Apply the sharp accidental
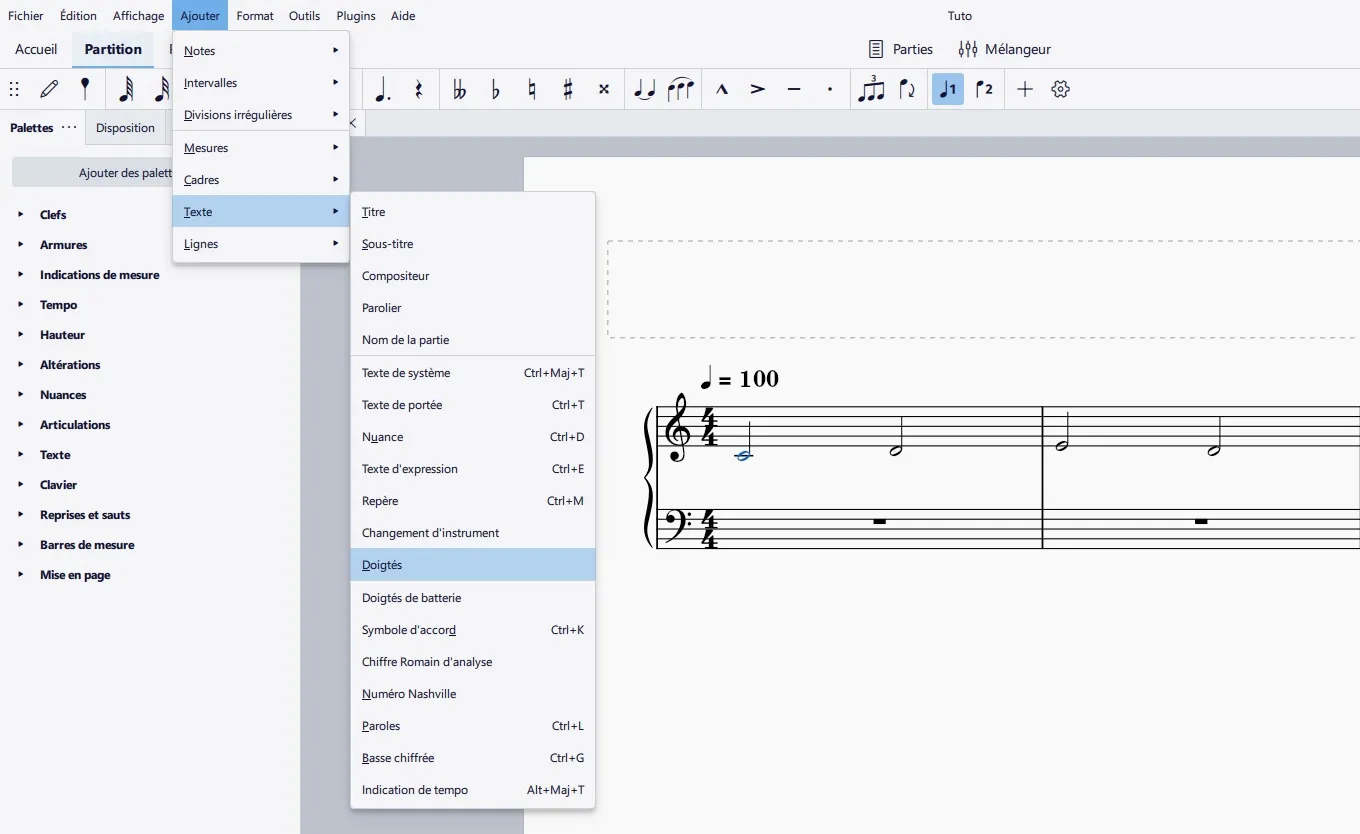Screen dimensions: 1360x834 [567, 90]
